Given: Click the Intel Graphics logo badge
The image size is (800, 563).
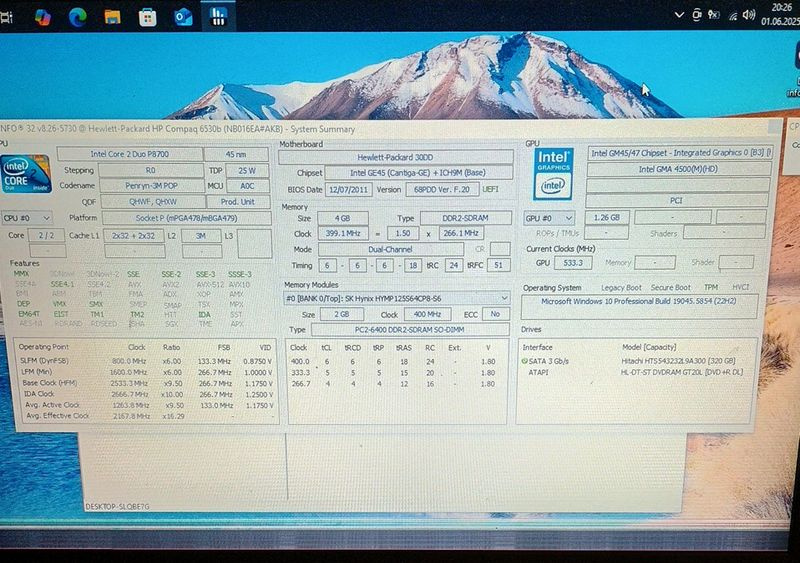Looking at the screenshot, I should tap(554, 174).
